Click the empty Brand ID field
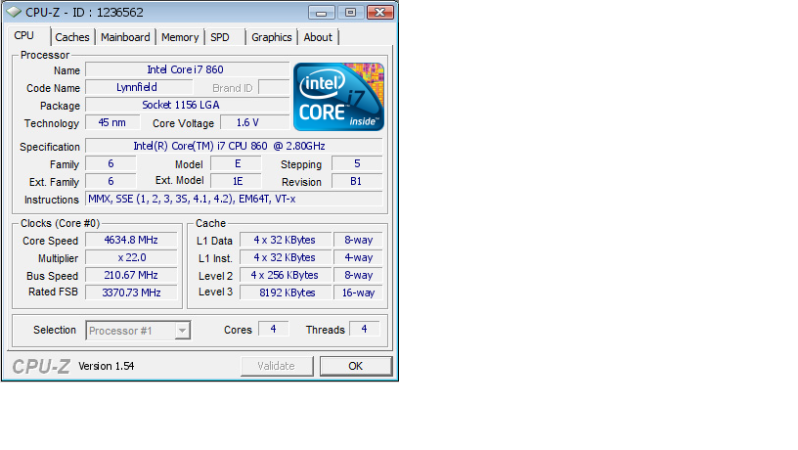 (274, 87)
